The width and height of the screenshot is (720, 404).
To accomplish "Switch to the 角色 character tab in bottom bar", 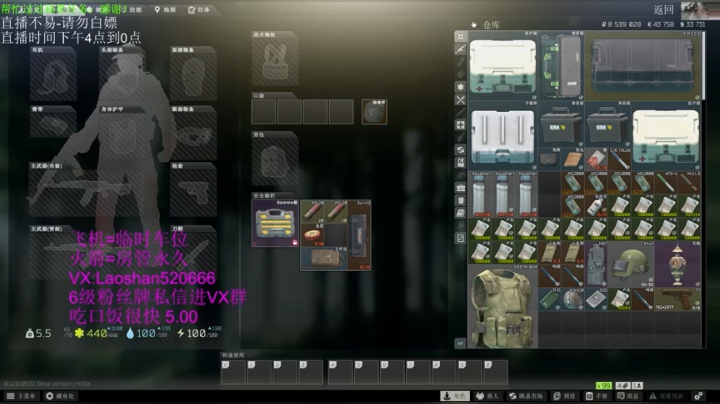I will coord(455,396).
